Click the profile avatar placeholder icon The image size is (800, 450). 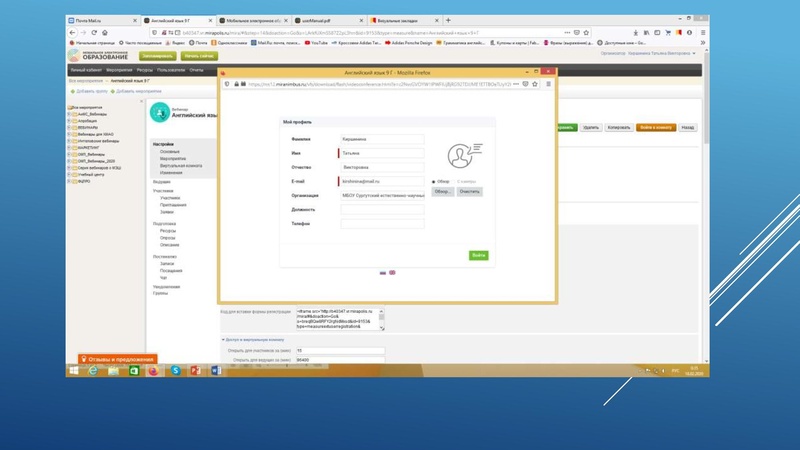click(461, 156)
